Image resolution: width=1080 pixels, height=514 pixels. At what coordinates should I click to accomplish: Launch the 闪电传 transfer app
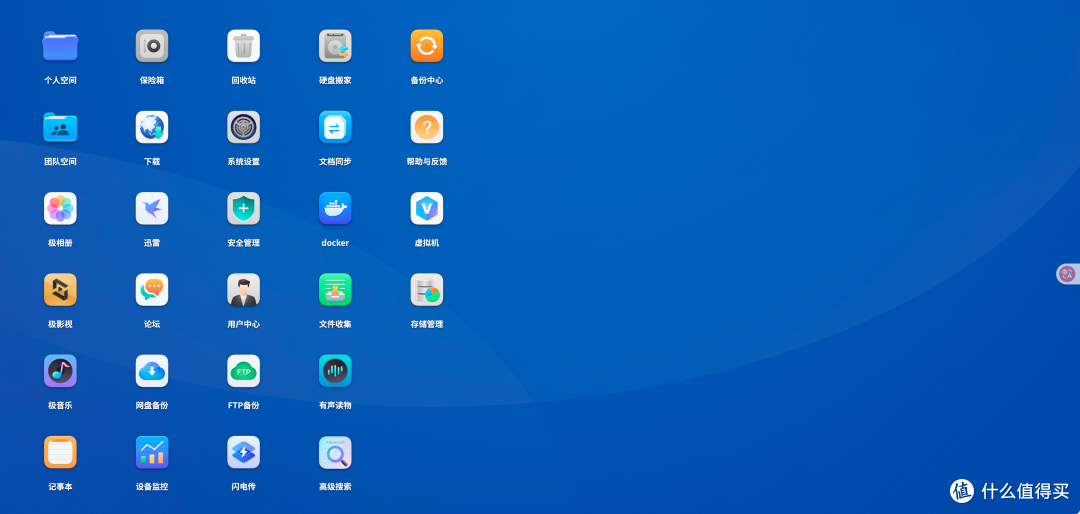coord(243,453)
